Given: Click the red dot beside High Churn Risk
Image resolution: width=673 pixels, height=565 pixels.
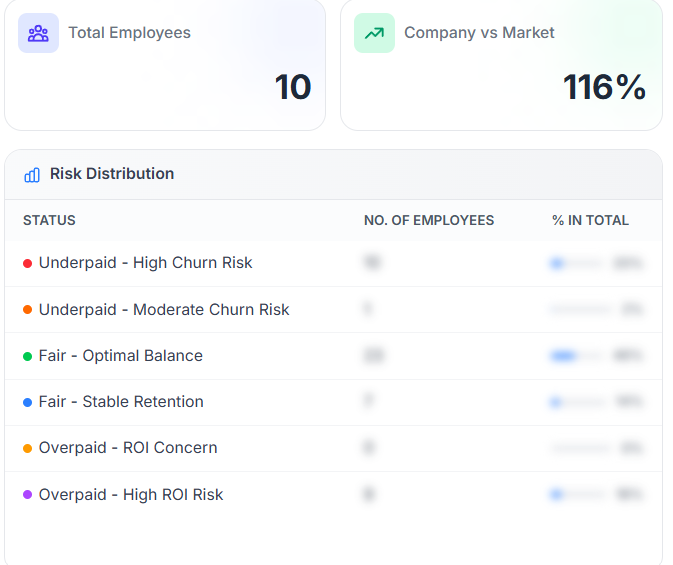Looking at the screenshot, I should point(28,263).
